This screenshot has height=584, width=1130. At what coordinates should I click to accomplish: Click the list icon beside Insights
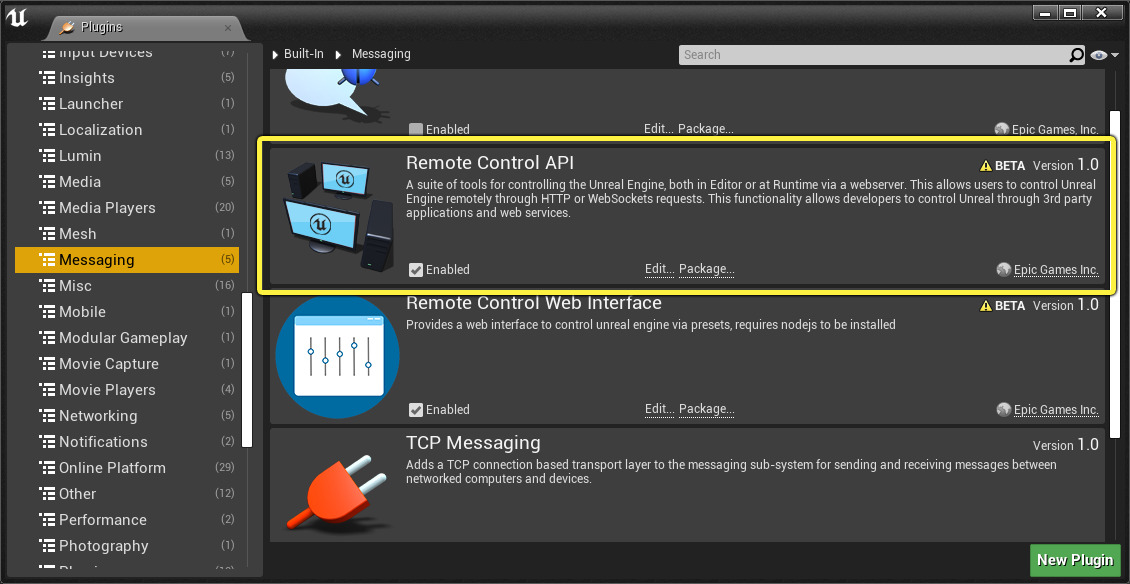click(x=47, y=78)
